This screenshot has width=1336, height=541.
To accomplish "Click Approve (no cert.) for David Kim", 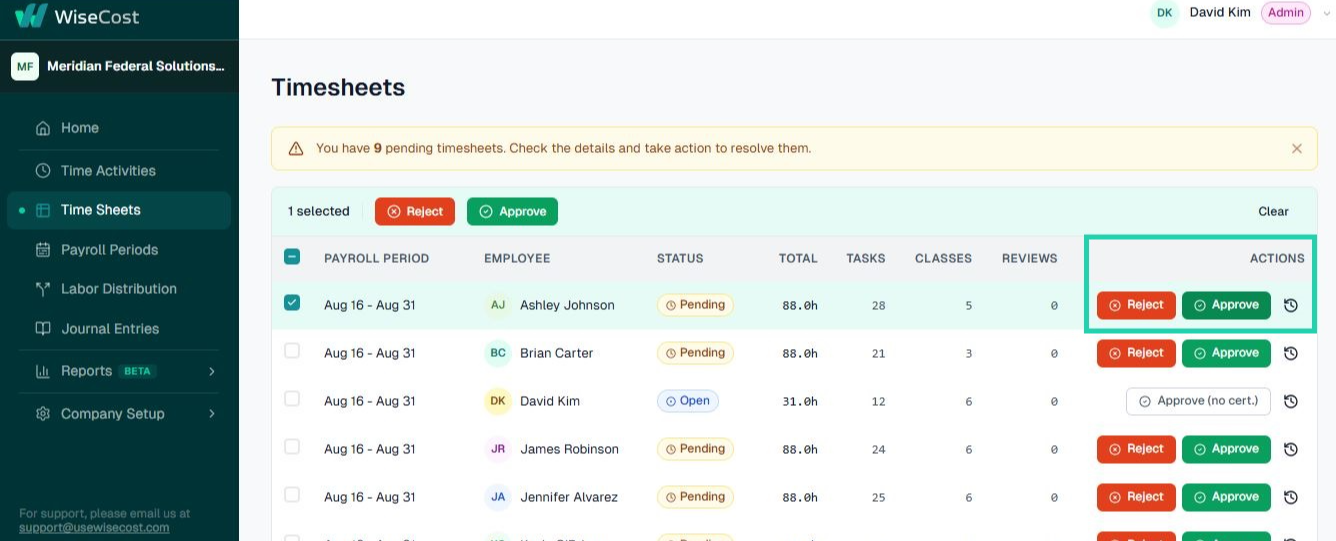I will [x=1198, y=401].
